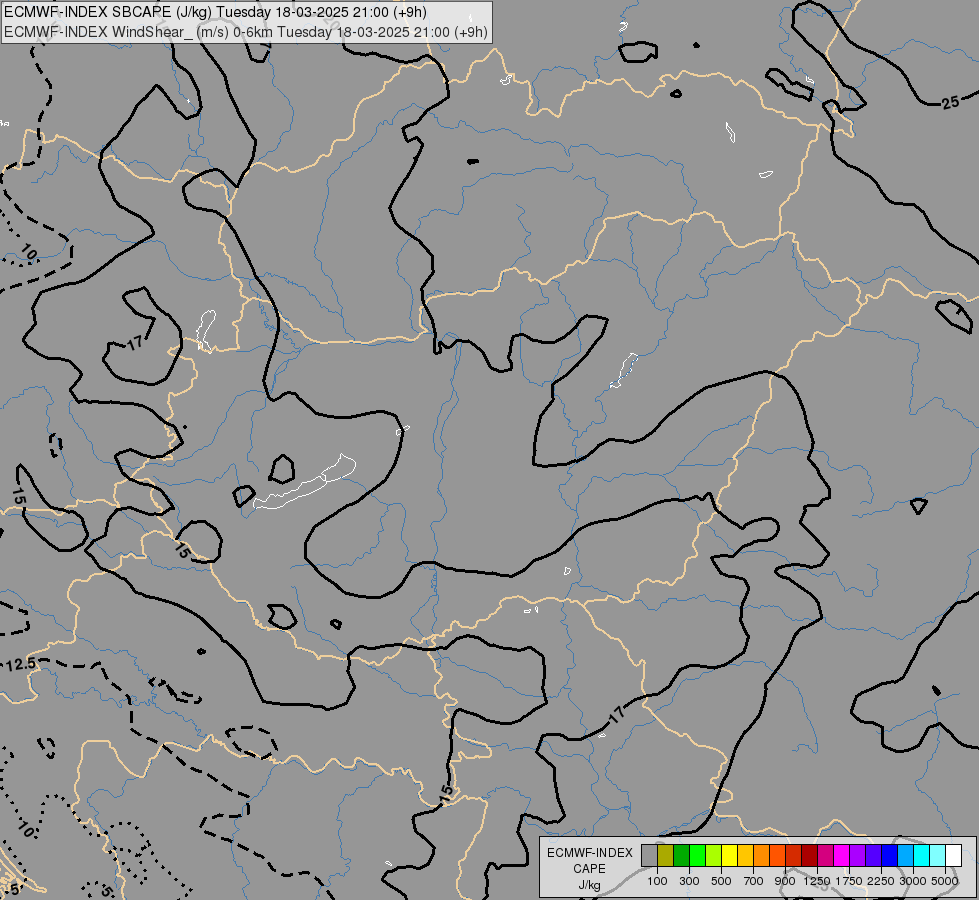979x900 pixels.
Task: Click the dark red legend swatch
Action: click(x=809, y=856)
